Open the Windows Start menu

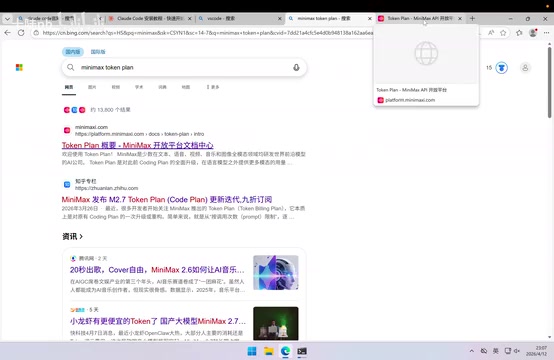pos(252,351)
